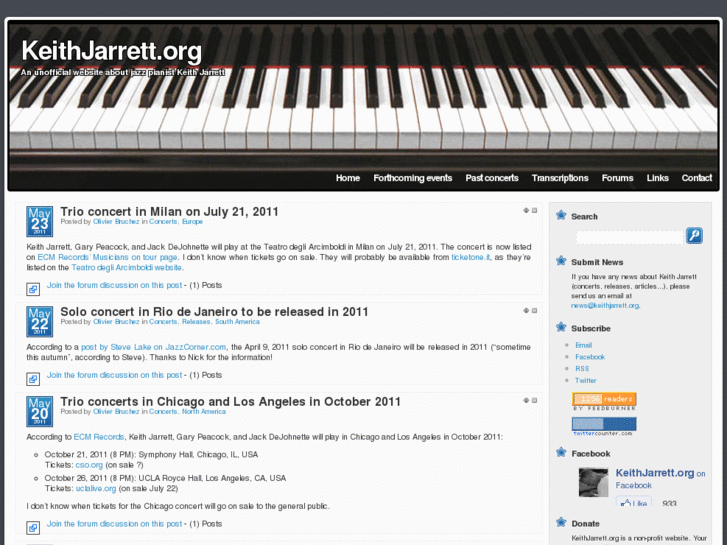727x545 pixels.
Task: Click the FeedBurner readers badge
Action: pos(604,402)
